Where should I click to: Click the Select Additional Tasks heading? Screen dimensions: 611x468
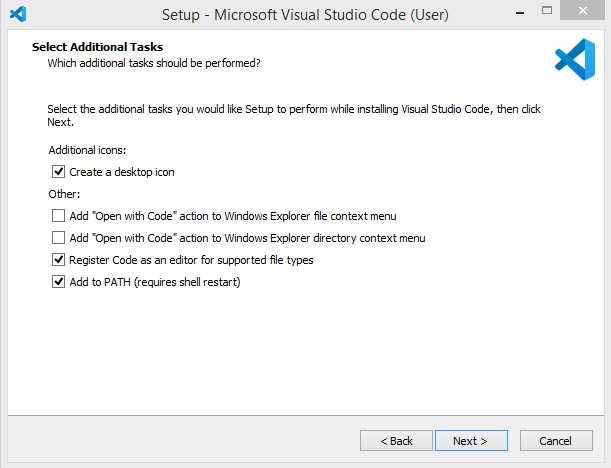tap(97, 47)
